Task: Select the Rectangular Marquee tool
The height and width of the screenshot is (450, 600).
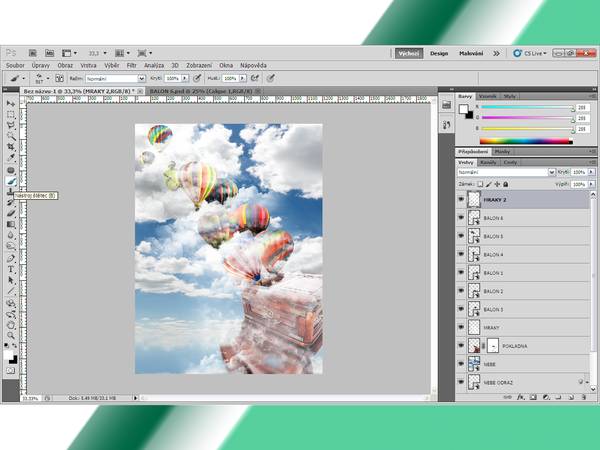Action: click(x=12, y=114)
